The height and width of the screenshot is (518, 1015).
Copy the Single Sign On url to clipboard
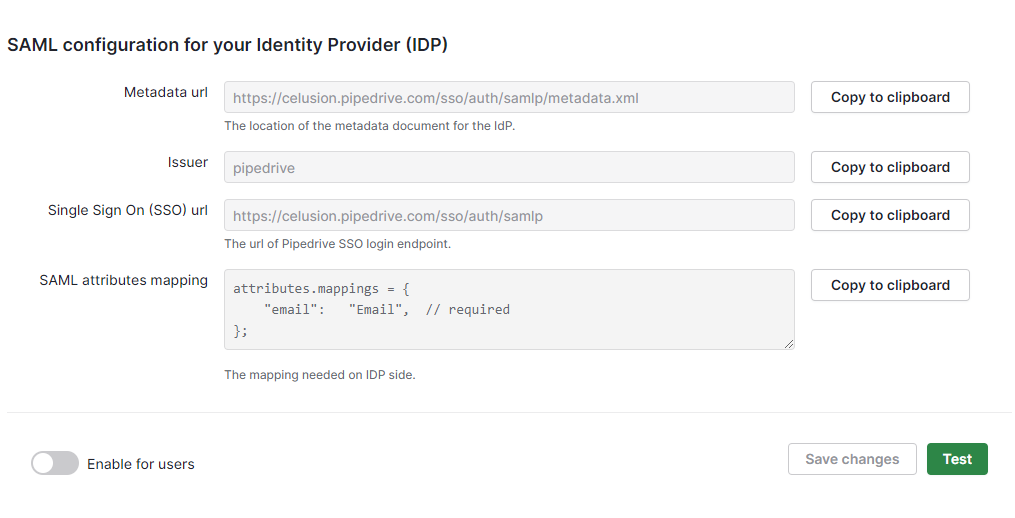pyautogui.click(x=890, y=215)
